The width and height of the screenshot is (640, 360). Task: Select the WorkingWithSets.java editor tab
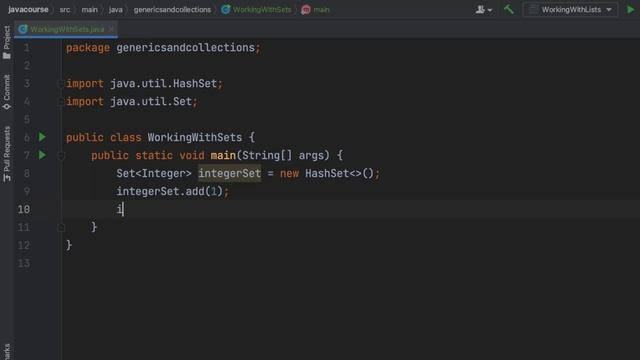click(x=66, y=29)
